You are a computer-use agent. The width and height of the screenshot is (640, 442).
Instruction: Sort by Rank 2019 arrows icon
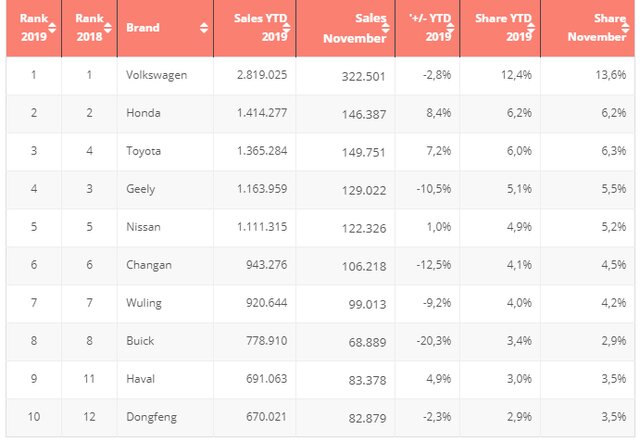[52, 28]
